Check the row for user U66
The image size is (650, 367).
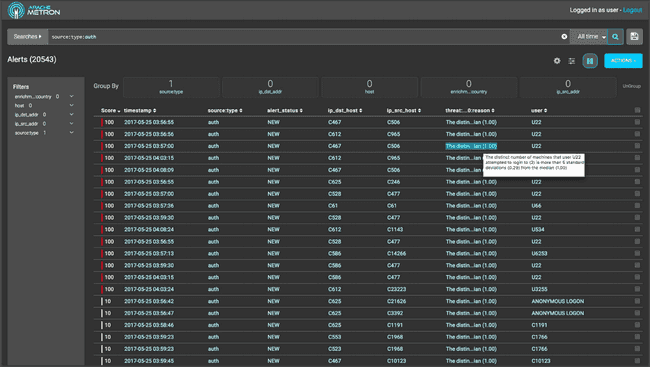coord(637,205)
